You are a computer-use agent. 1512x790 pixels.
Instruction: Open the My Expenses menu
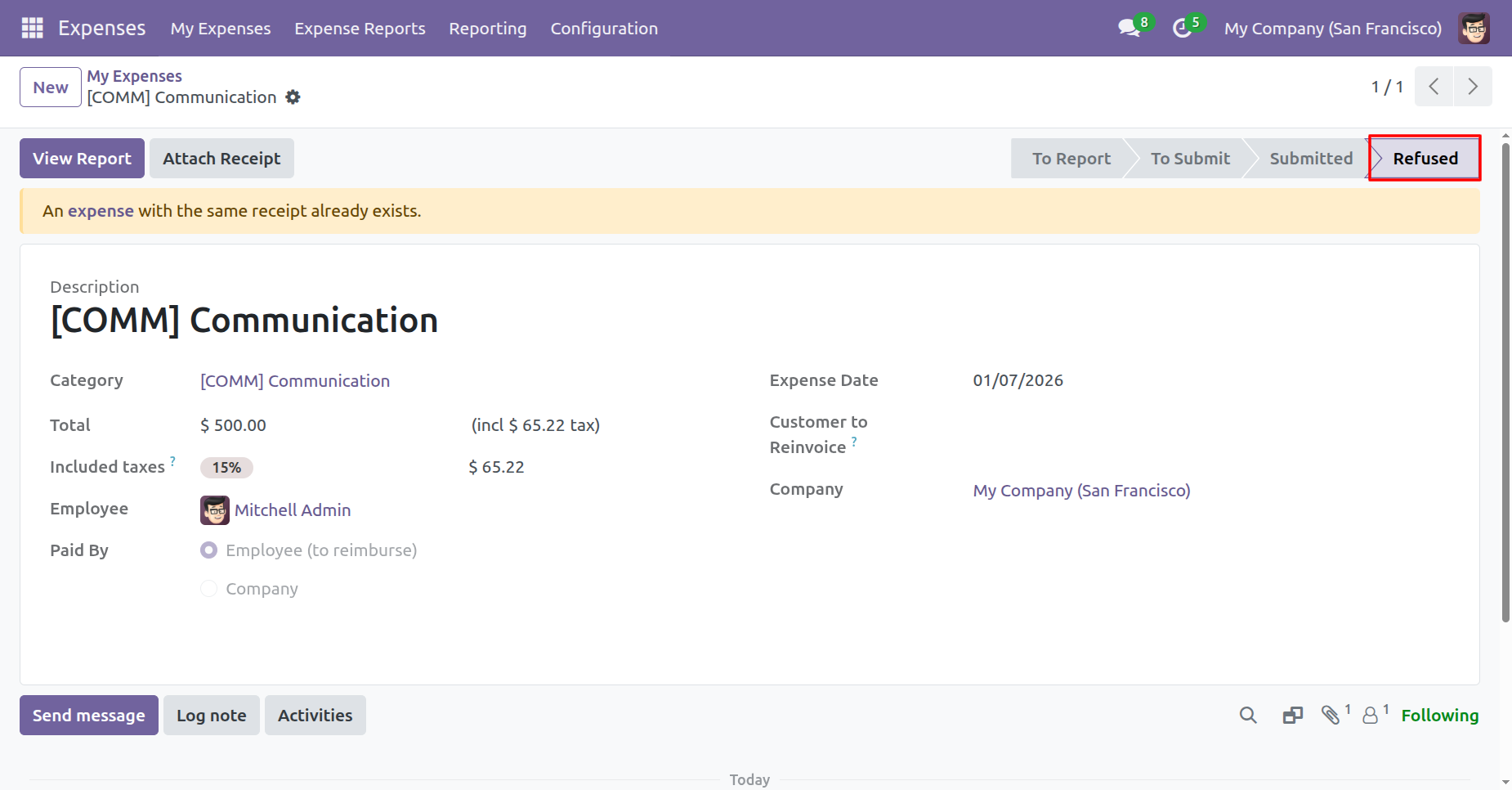coord(221,29)
